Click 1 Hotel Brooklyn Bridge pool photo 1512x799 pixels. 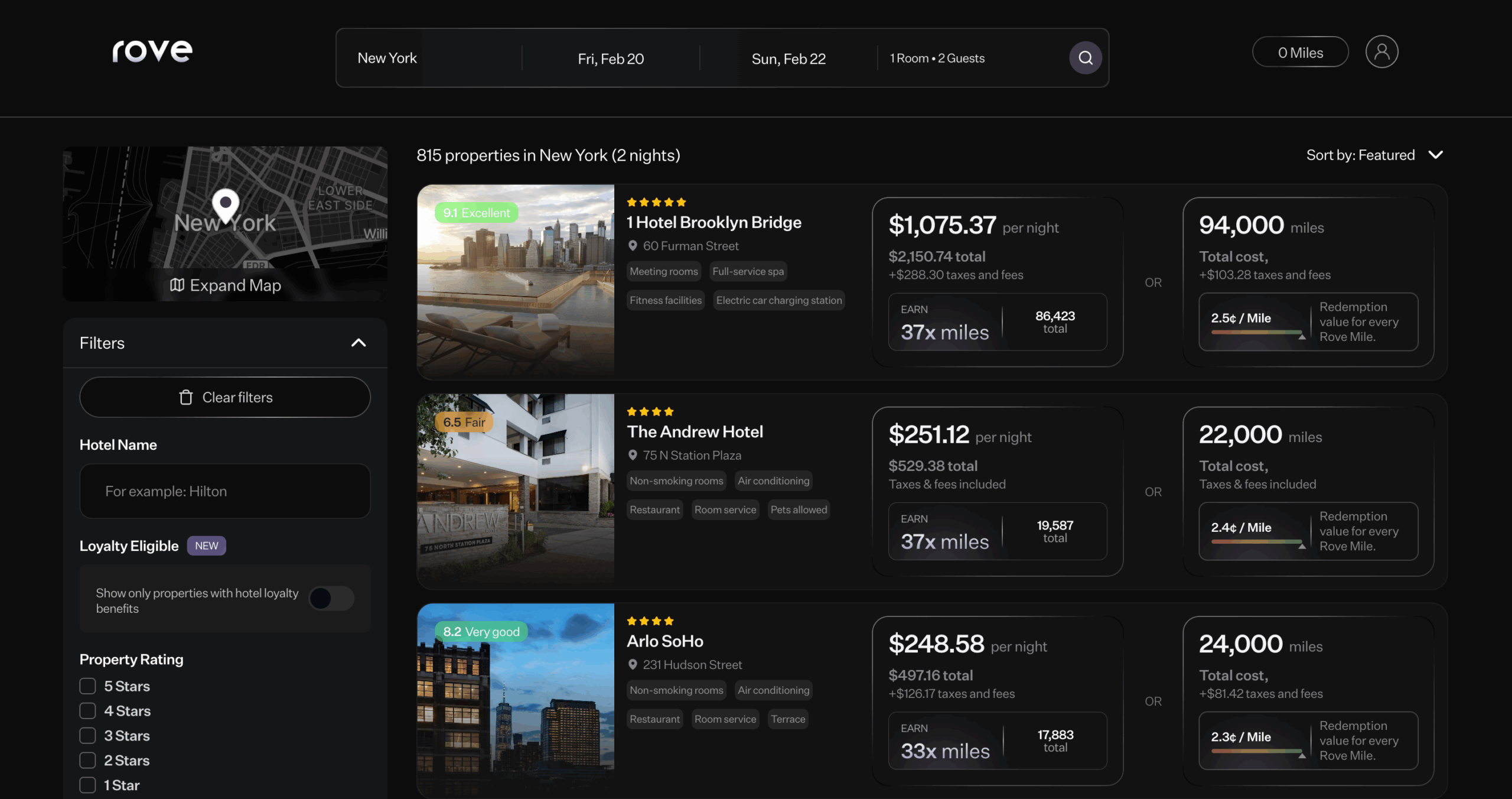516,281
